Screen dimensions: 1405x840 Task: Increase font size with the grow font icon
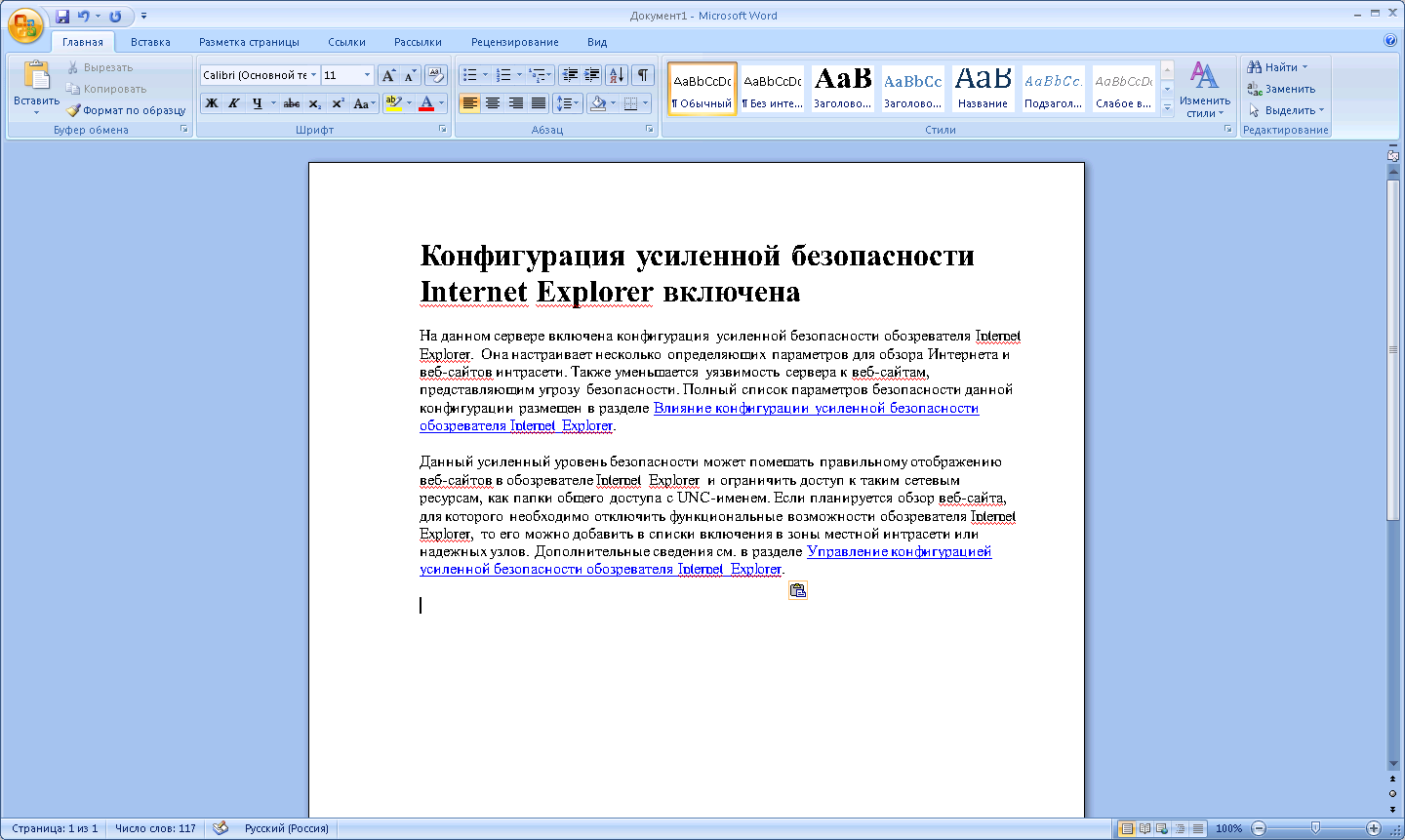[388, 75]
